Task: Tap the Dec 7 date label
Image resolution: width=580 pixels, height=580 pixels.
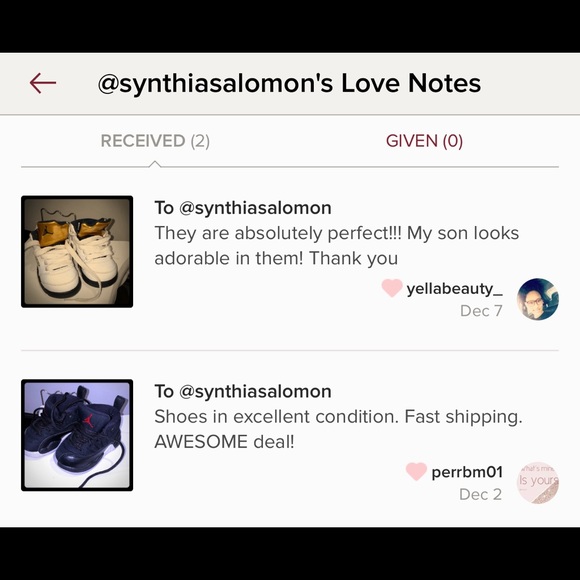Action: click(x=481, y=311)
